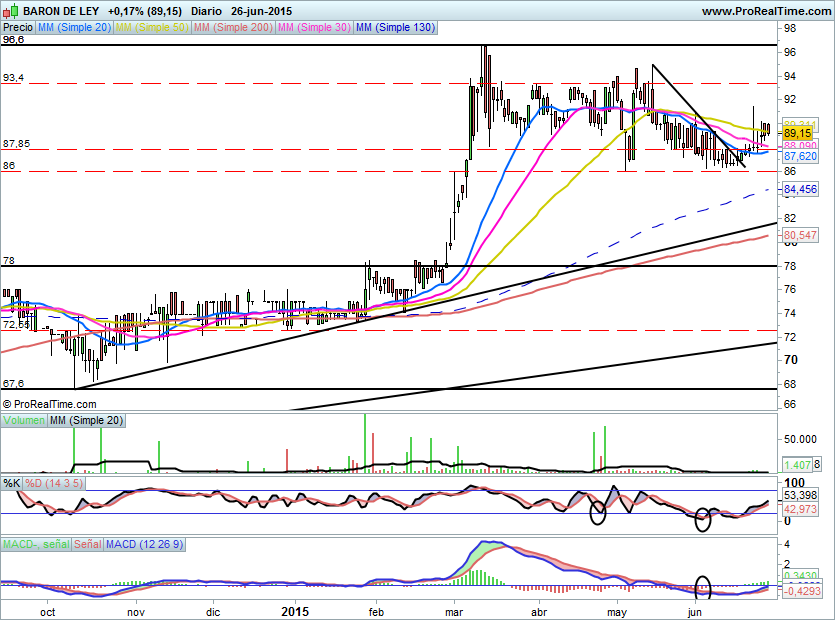Click the yellow 89,15 current price tag

point(798,133)
